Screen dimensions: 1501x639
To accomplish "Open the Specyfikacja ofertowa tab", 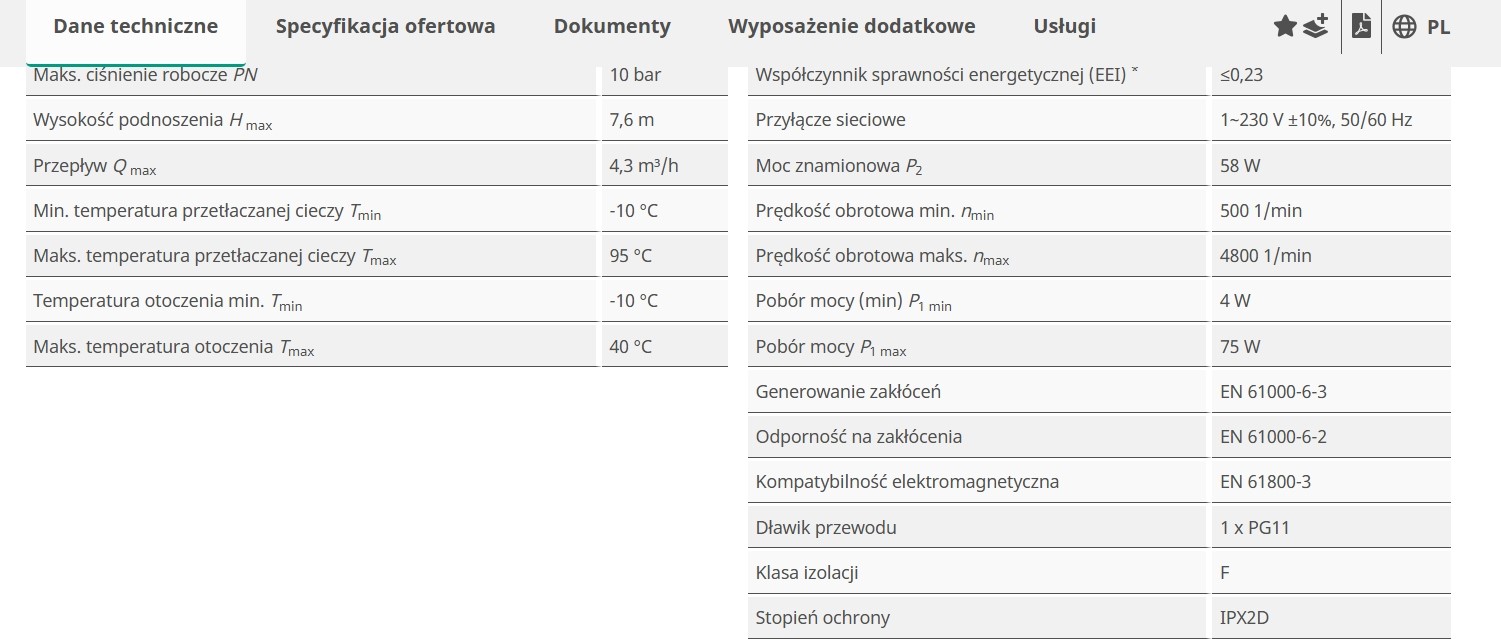I will click(x=385, y=26).
